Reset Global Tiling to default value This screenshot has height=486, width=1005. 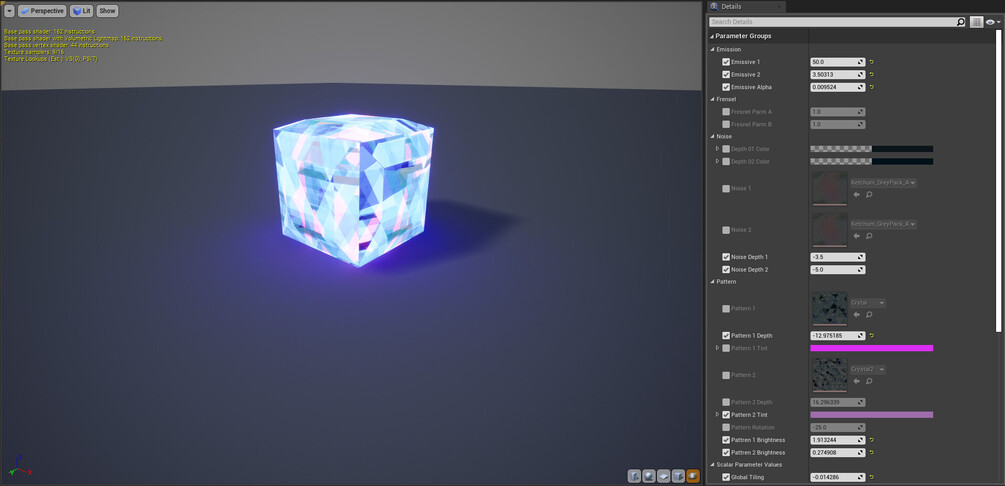coord(872,477)
